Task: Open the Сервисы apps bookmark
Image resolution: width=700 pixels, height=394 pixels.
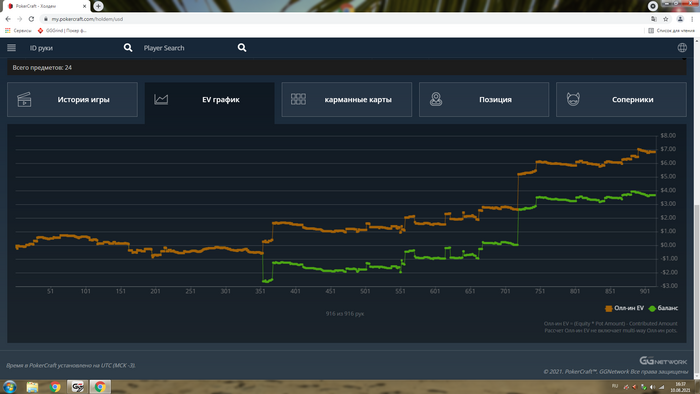Action: point(18,30)
